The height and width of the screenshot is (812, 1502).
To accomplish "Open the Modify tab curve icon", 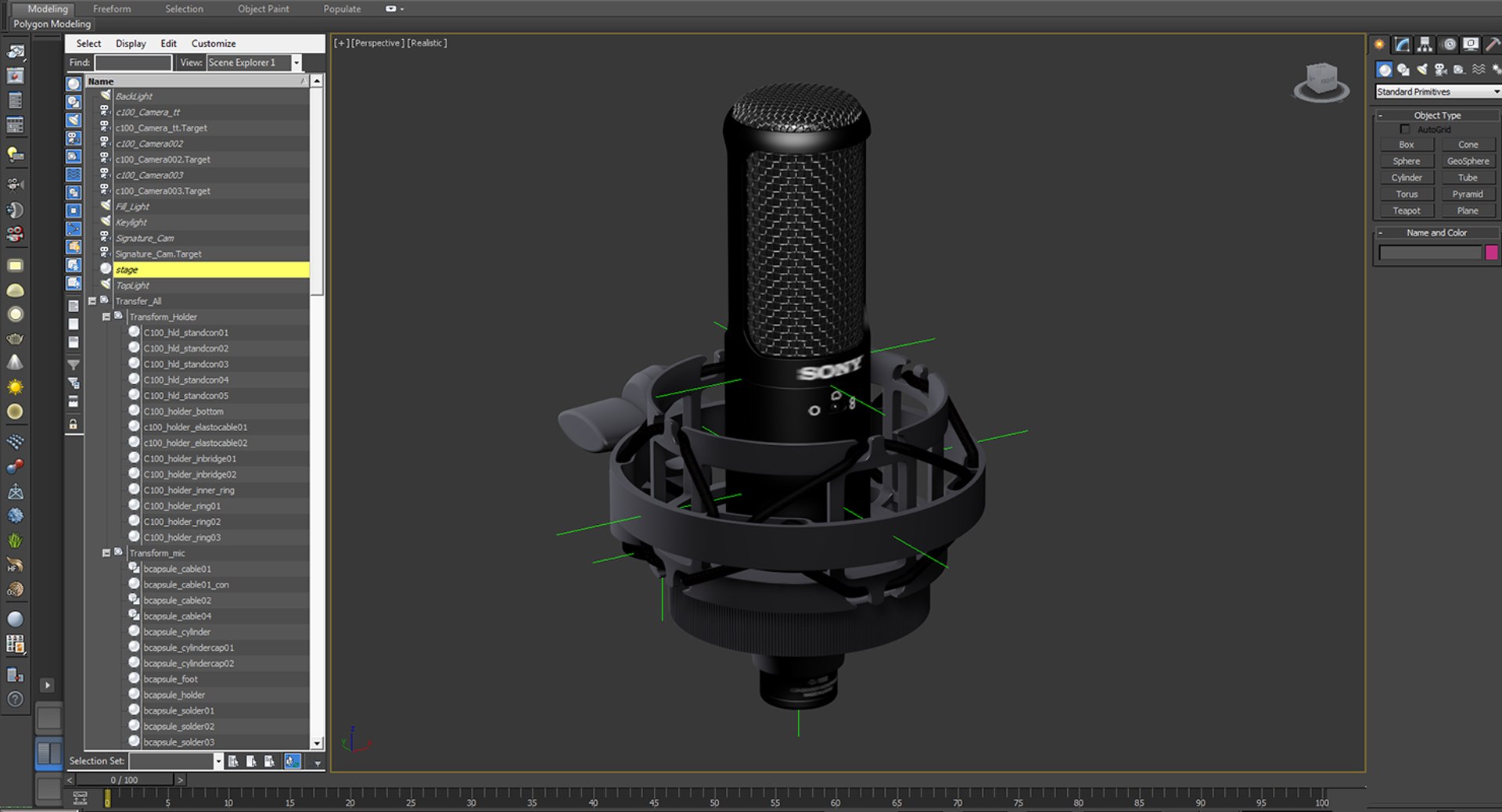I will click(1402, 45).
